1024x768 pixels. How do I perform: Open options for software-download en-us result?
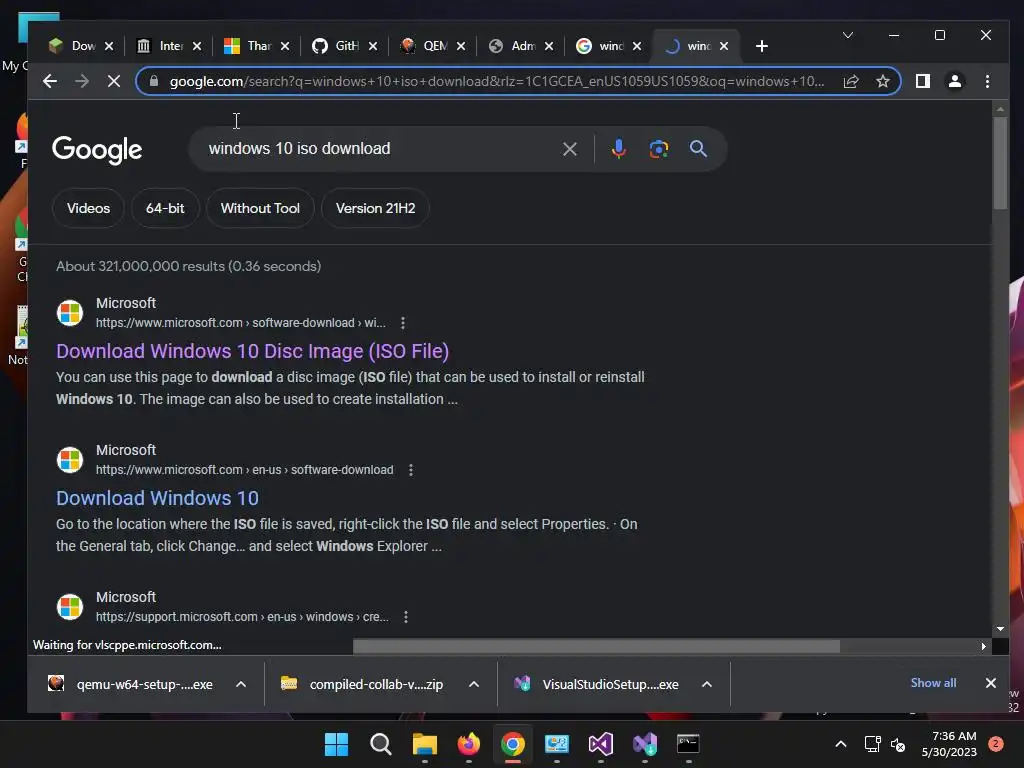(410, 470)
